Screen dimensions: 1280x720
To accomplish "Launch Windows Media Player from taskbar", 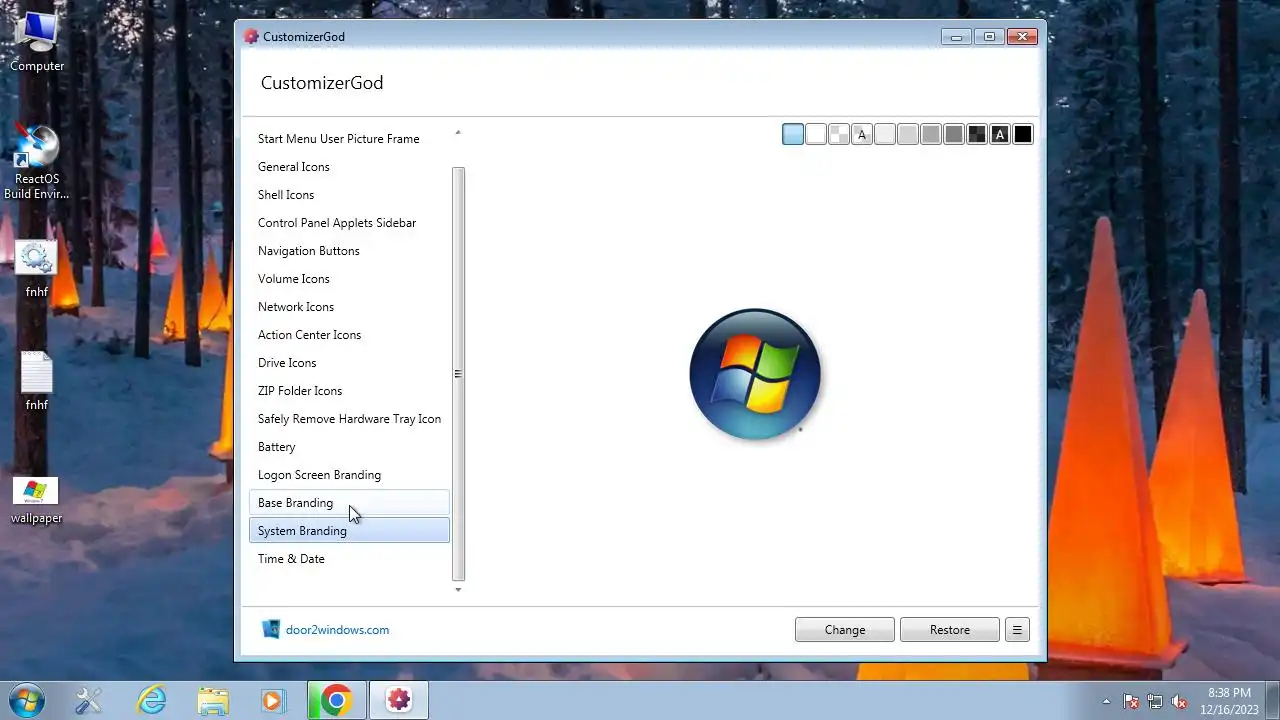I will 273,701.
